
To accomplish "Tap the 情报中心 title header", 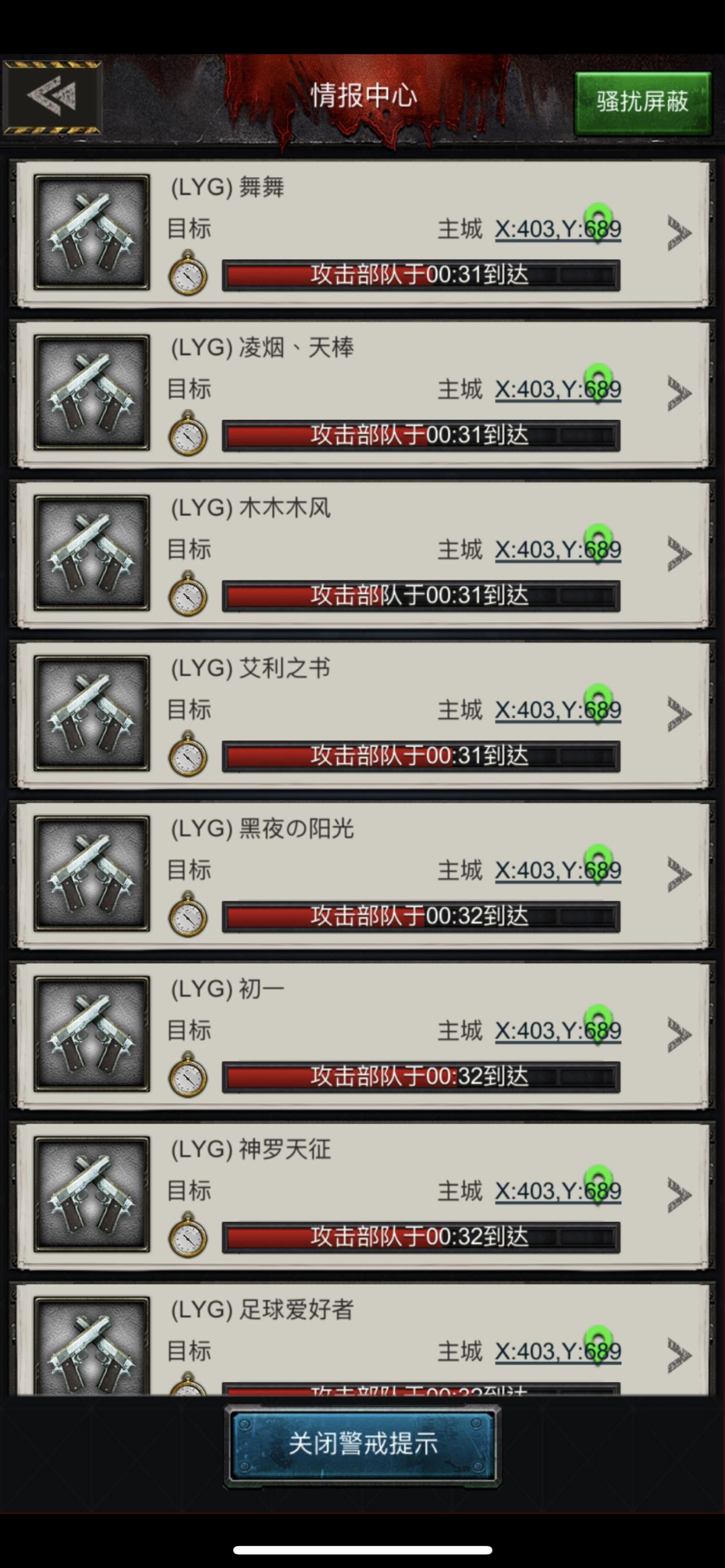I will [x=363, y=95].
